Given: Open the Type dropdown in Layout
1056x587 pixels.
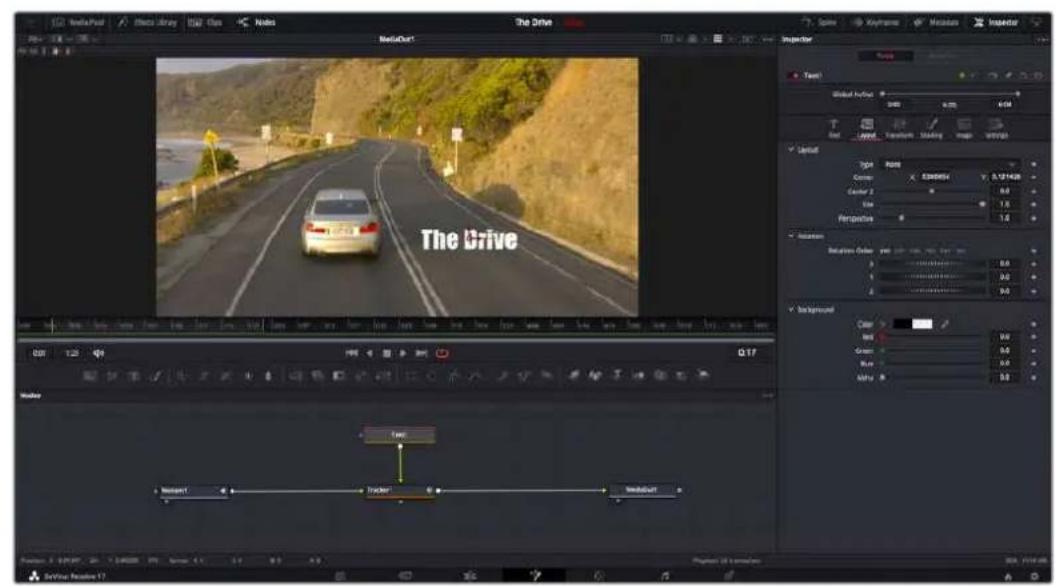Looking at the screenshot, I should [950, 164].
